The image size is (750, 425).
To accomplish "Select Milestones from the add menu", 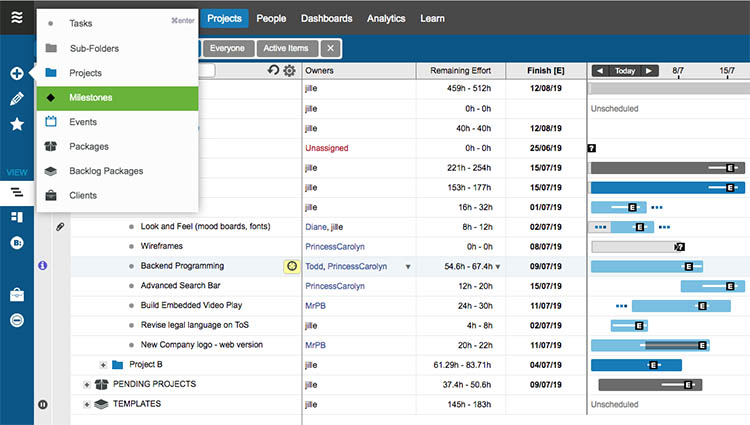I will pos(117,98).
